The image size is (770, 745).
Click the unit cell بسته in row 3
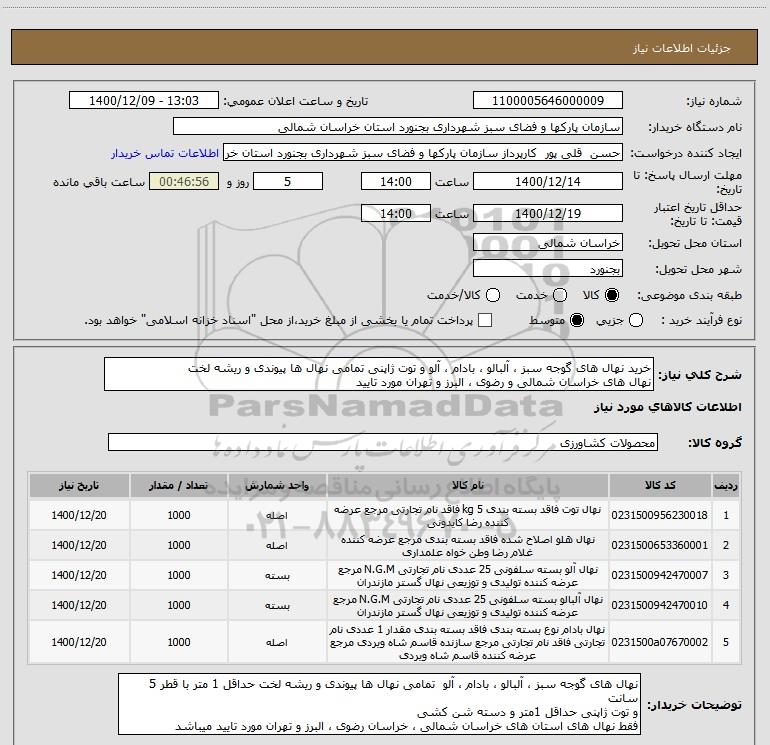click(277, 575)
